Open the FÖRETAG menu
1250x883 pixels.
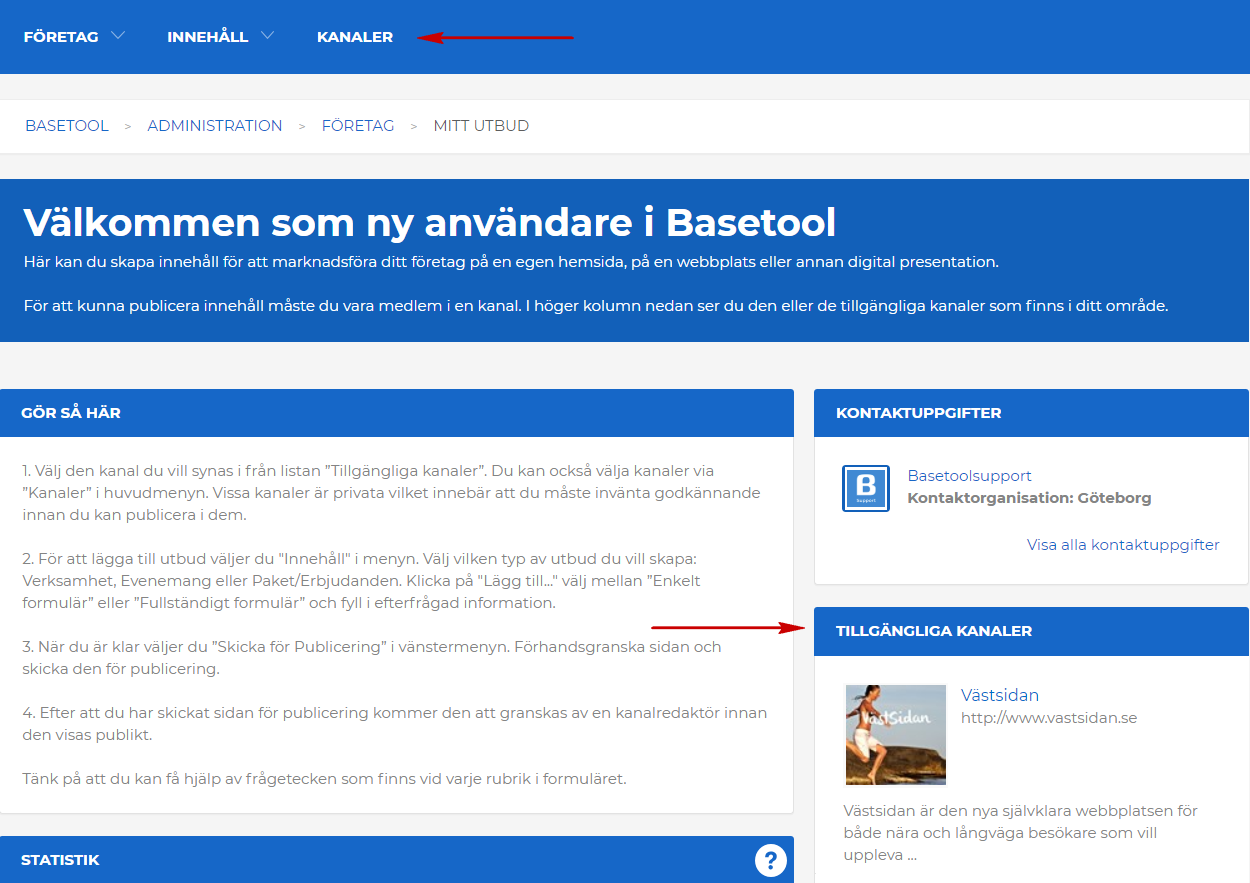[61, 37]
